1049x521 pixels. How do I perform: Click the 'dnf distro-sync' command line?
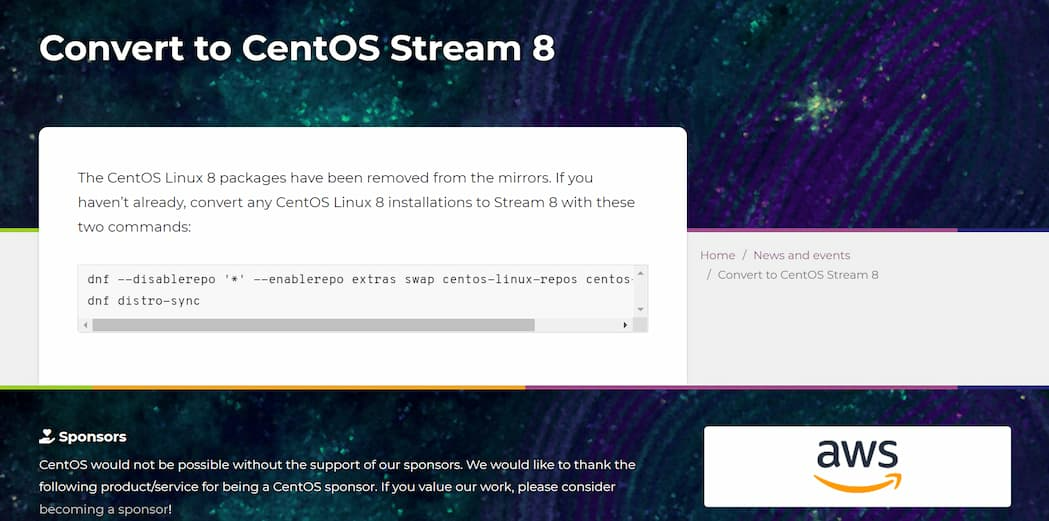(x=144, y=300)
